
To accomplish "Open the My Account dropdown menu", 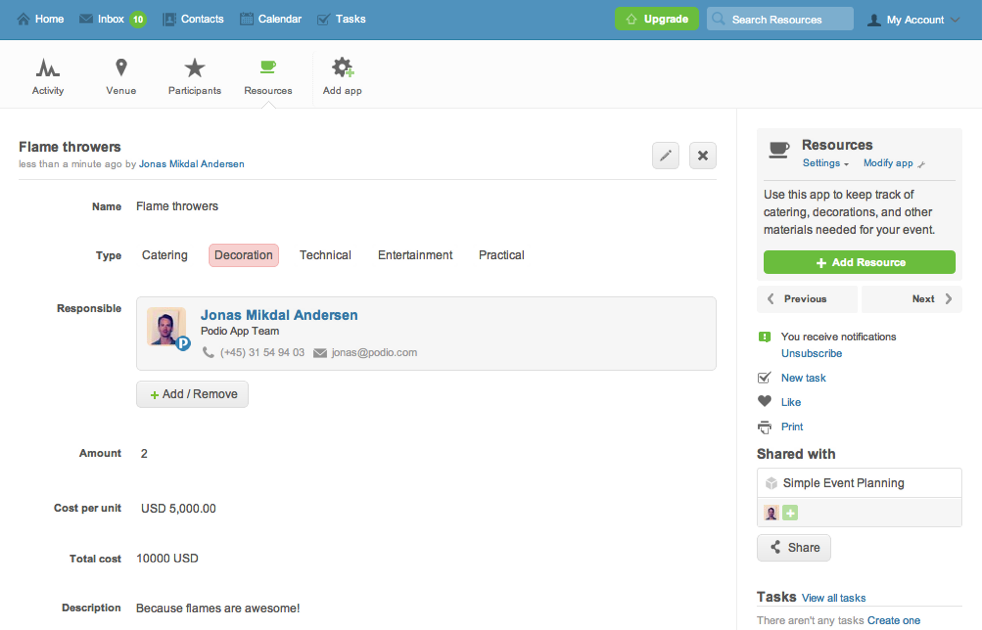I will tap(913, 20).
